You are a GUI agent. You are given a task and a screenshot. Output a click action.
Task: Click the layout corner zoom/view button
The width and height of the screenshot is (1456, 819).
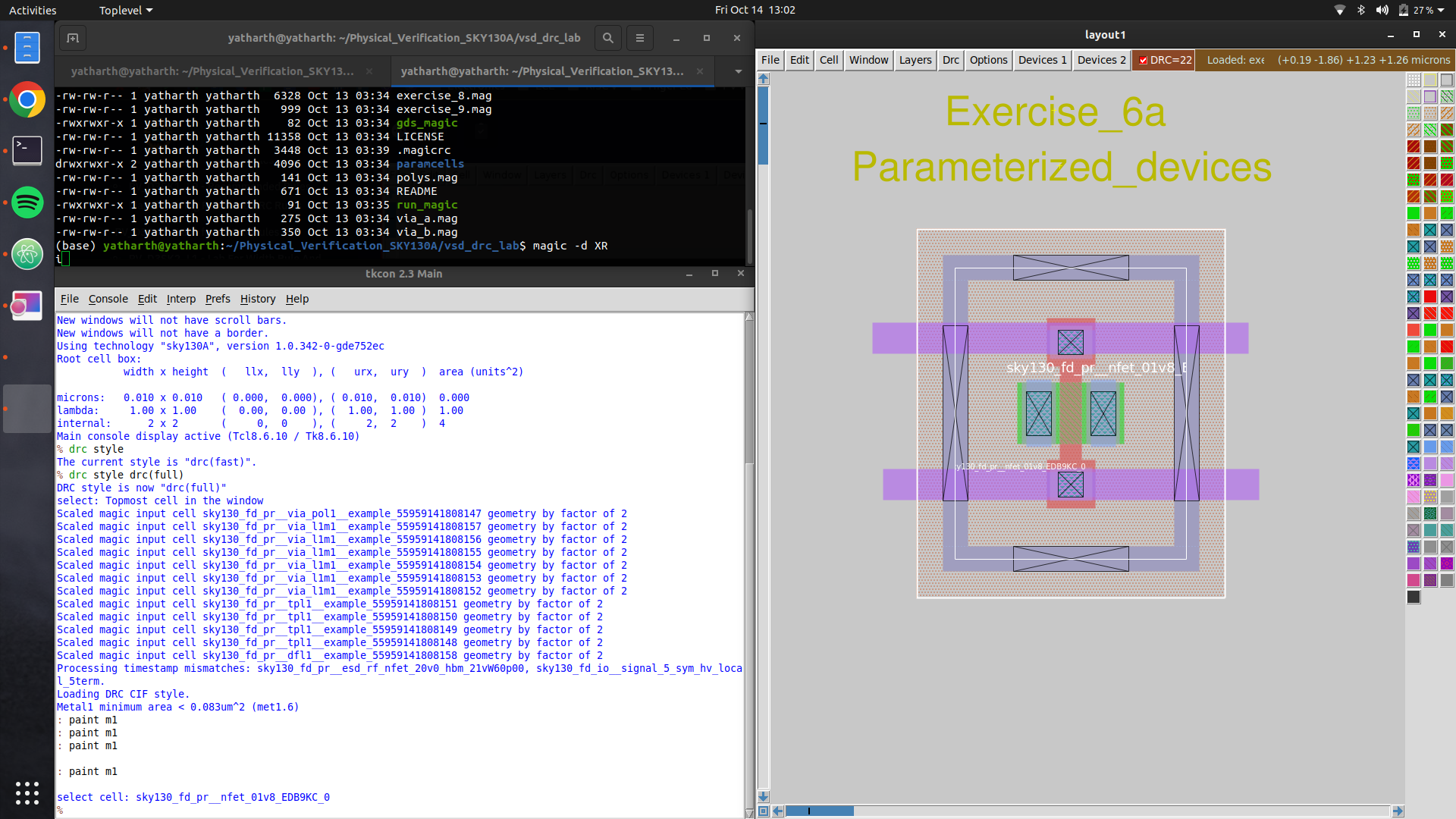(764, 811)
